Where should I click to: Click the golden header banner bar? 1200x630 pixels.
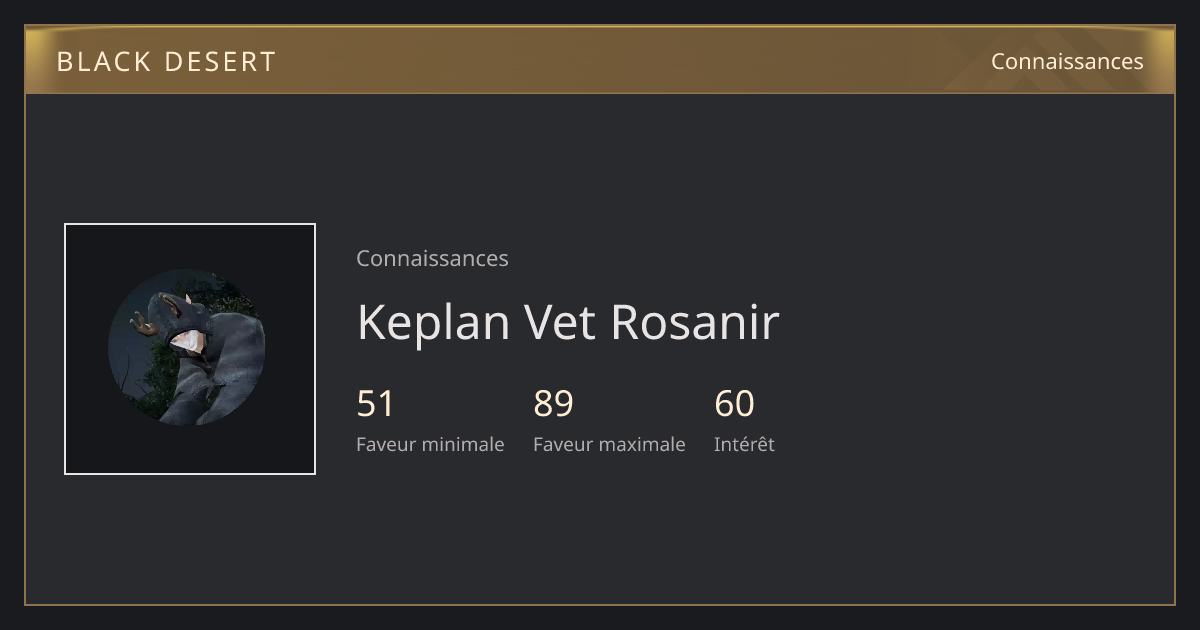click(x=600, y=60)
